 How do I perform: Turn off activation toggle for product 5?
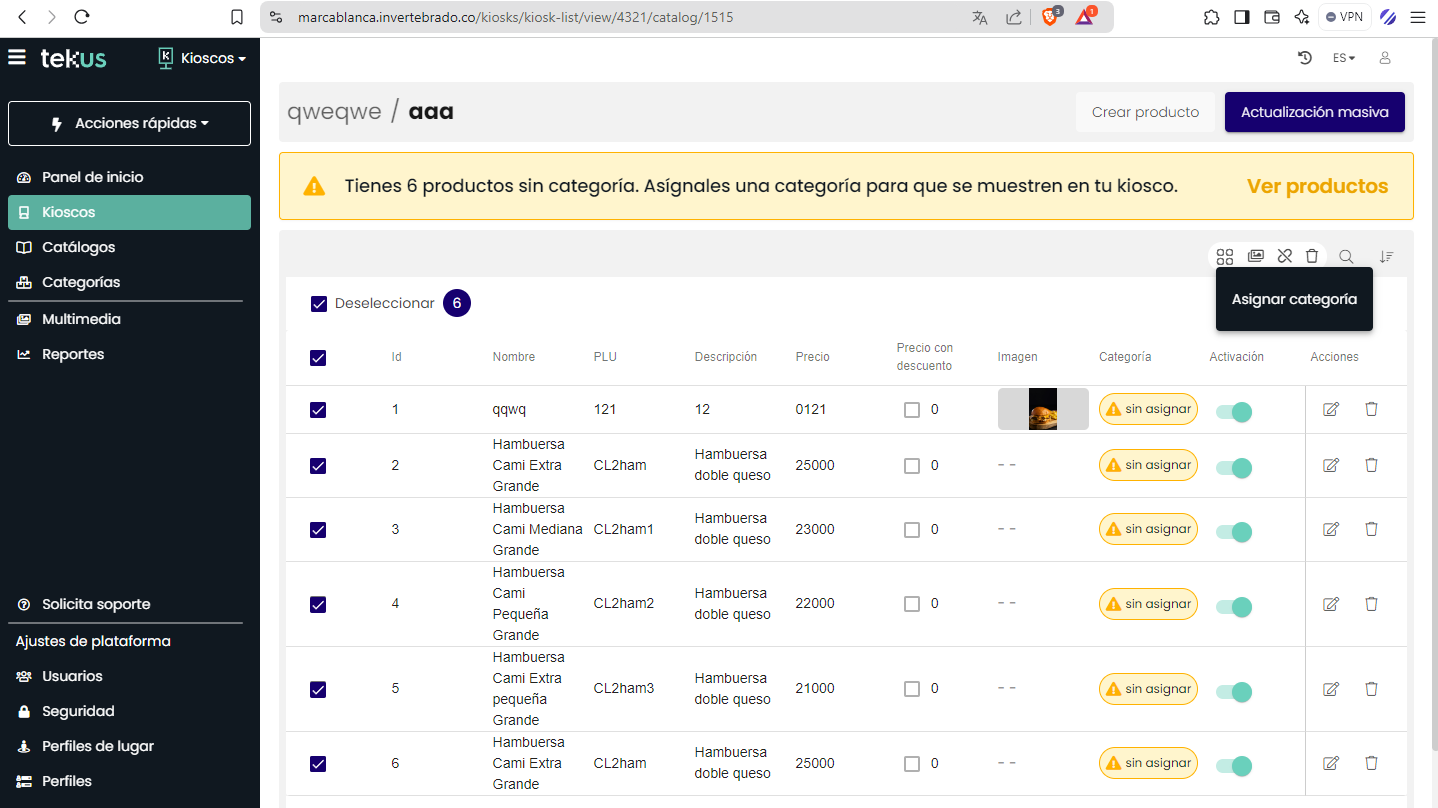pos(1234,690)
